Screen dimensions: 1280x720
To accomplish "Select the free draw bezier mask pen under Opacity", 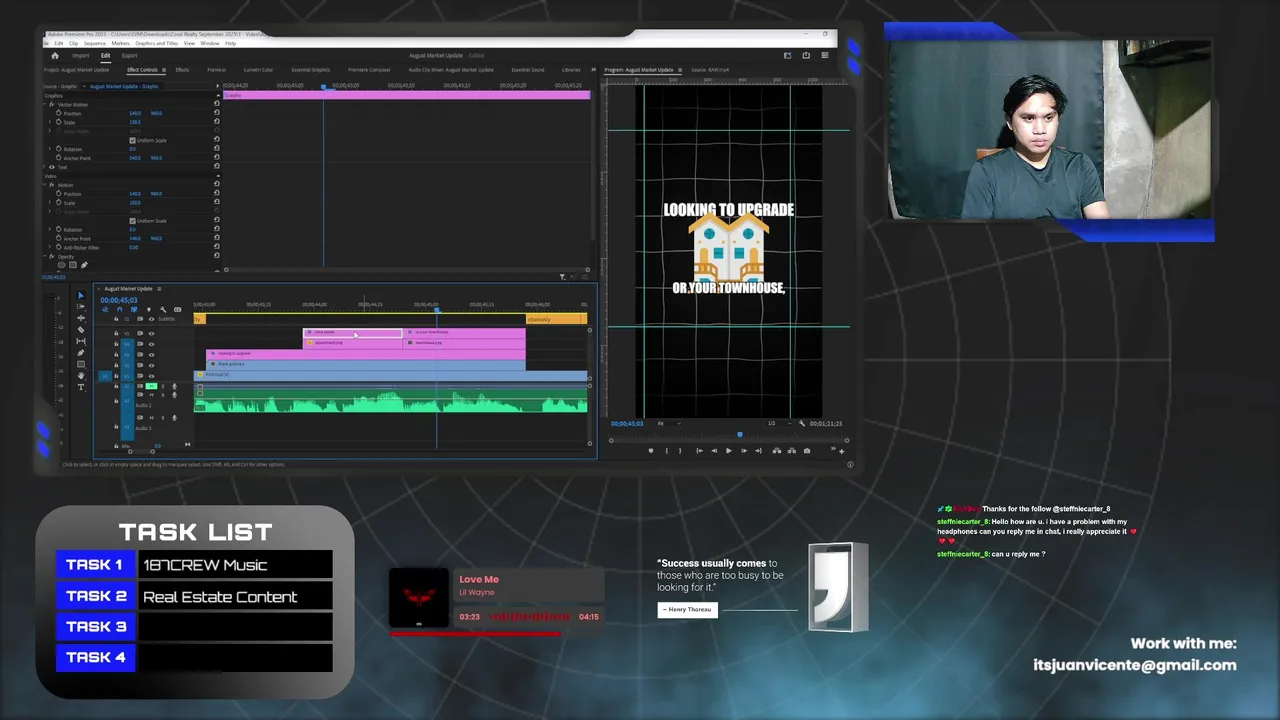I will 84,265.
